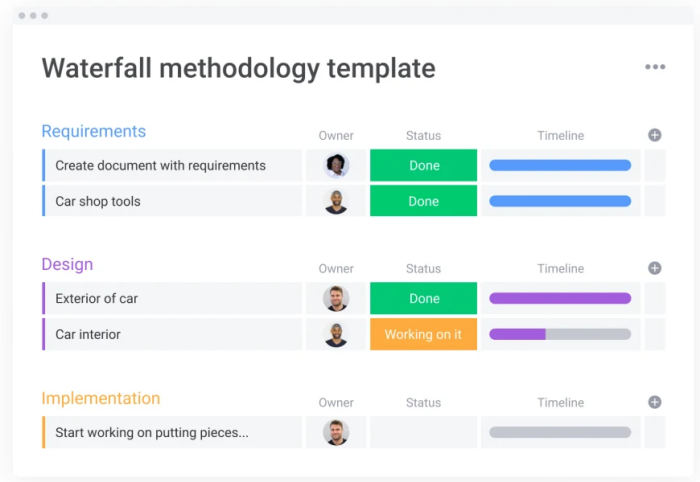700x482 pixels.
Task: Click the Waterfall methodology template board title
Action: (238, 69)
